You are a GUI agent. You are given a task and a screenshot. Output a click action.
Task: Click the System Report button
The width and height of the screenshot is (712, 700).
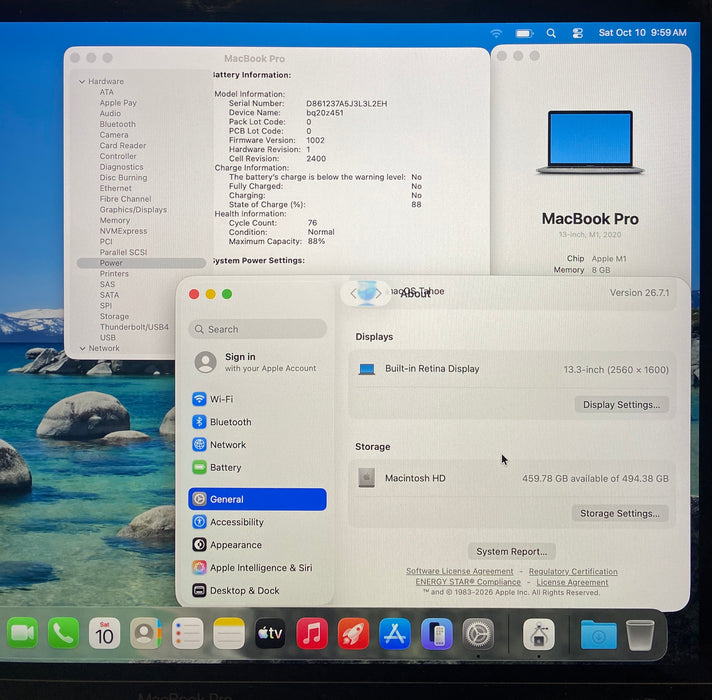pos(512,552)
